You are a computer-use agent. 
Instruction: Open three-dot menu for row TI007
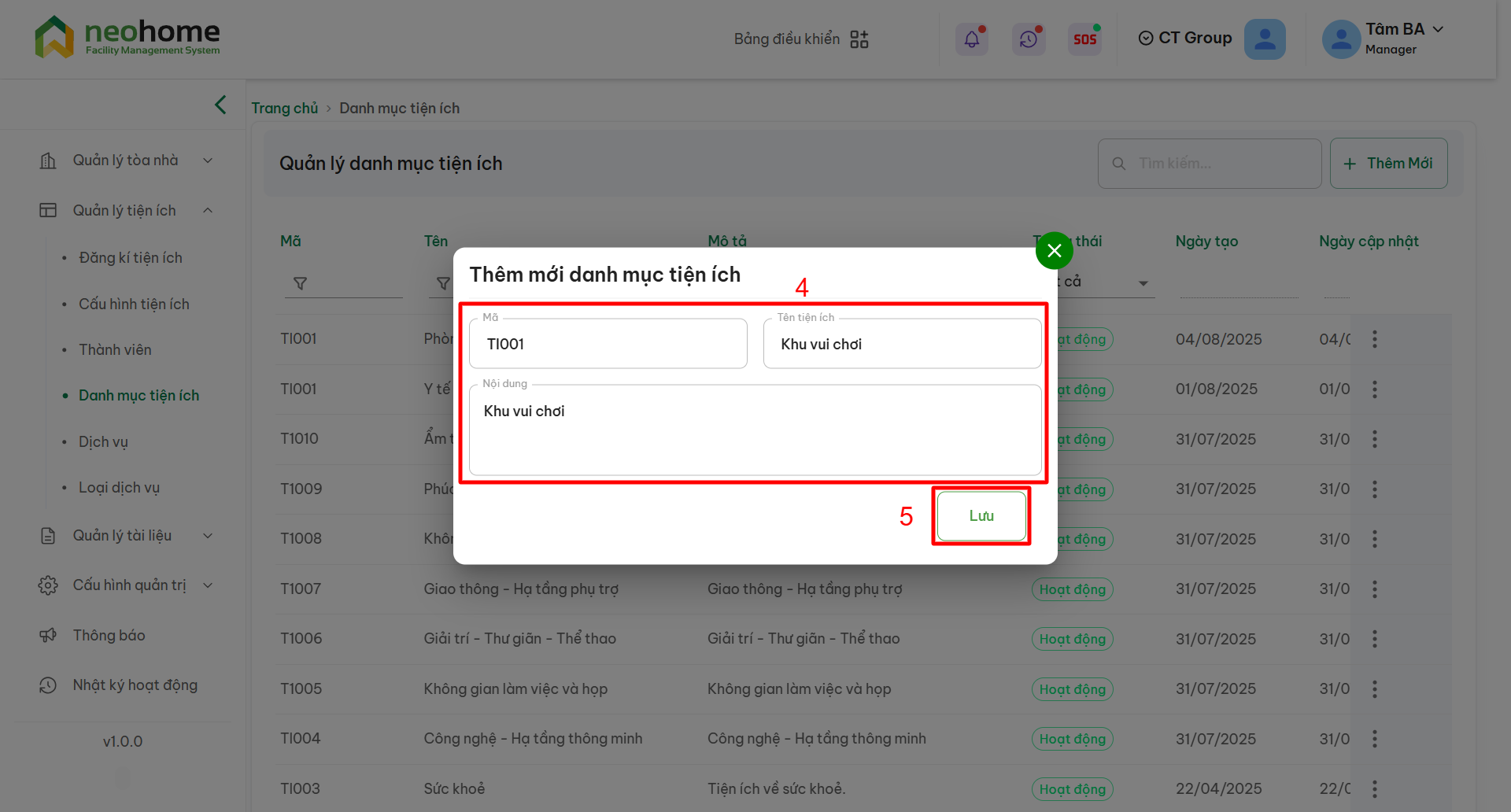click(1375, 589)
